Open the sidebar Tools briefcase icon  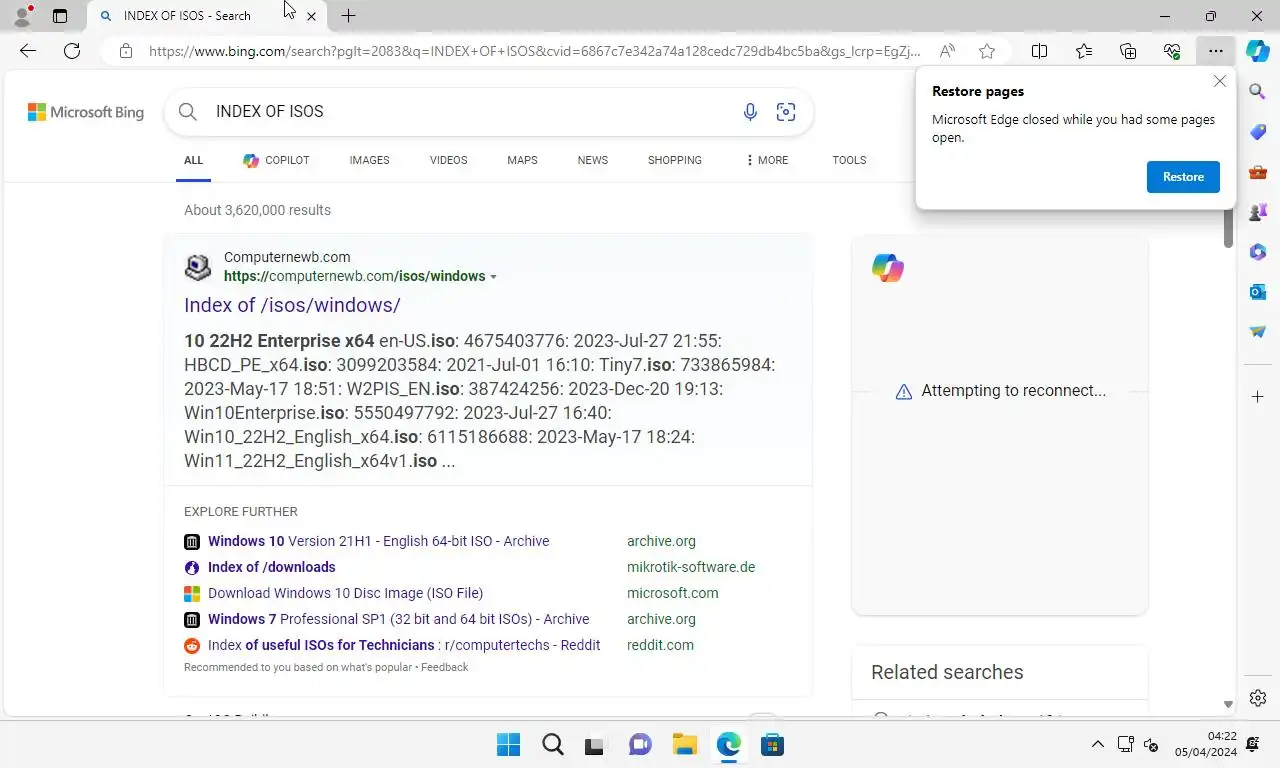pos(1258,172)
